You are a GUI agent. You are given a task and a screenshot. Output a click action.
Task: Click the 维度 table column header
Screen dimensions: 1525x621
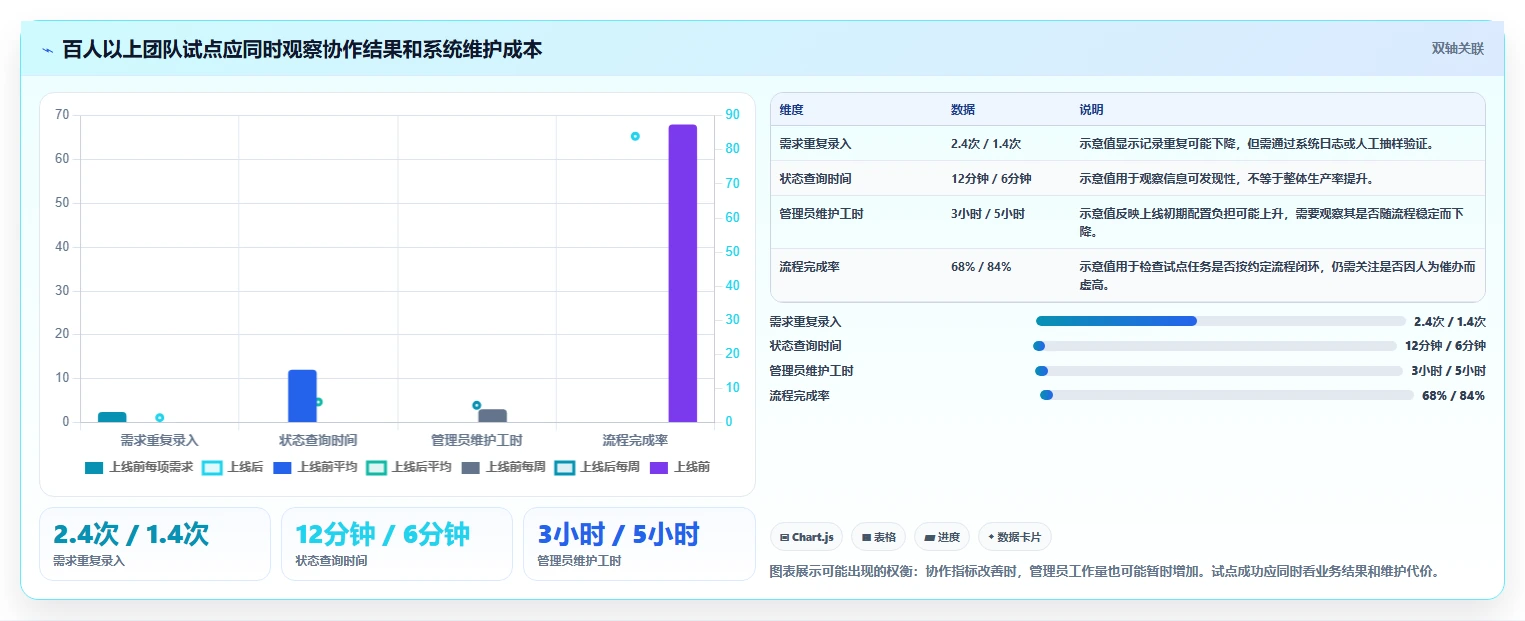[x=791, y=110]
